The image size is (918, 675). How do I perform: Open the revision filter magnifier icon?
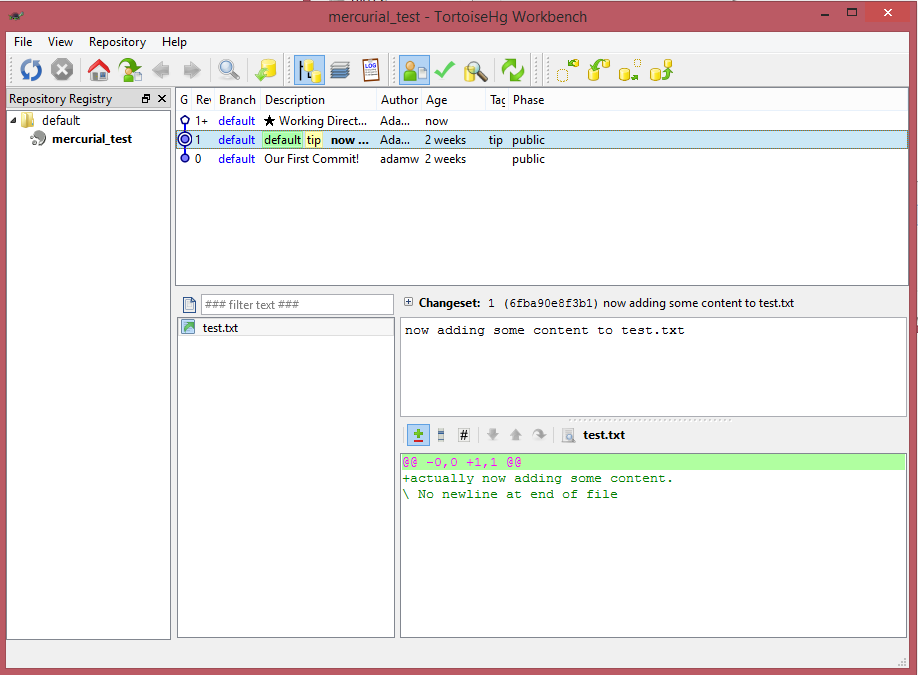tap(228, 70)
